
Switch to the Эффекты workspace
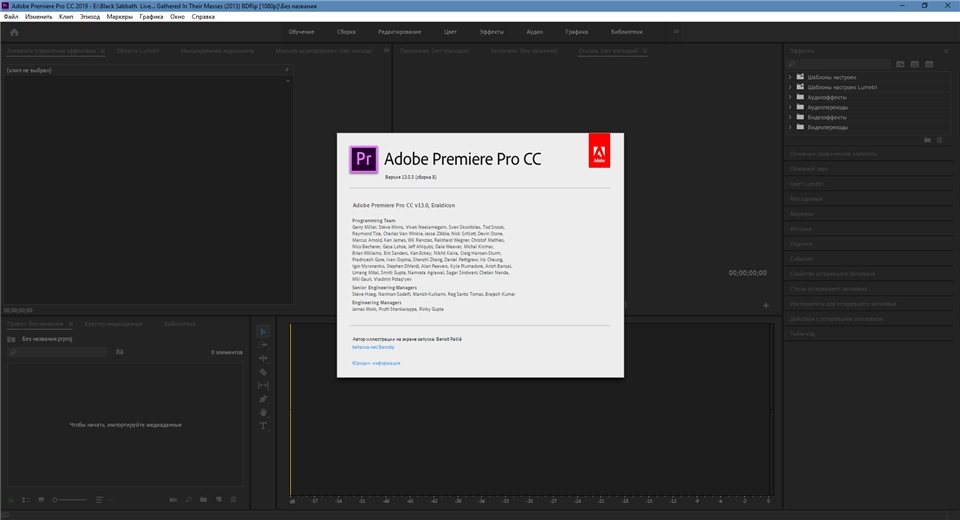pyautogui.click(x=491, y=32)
